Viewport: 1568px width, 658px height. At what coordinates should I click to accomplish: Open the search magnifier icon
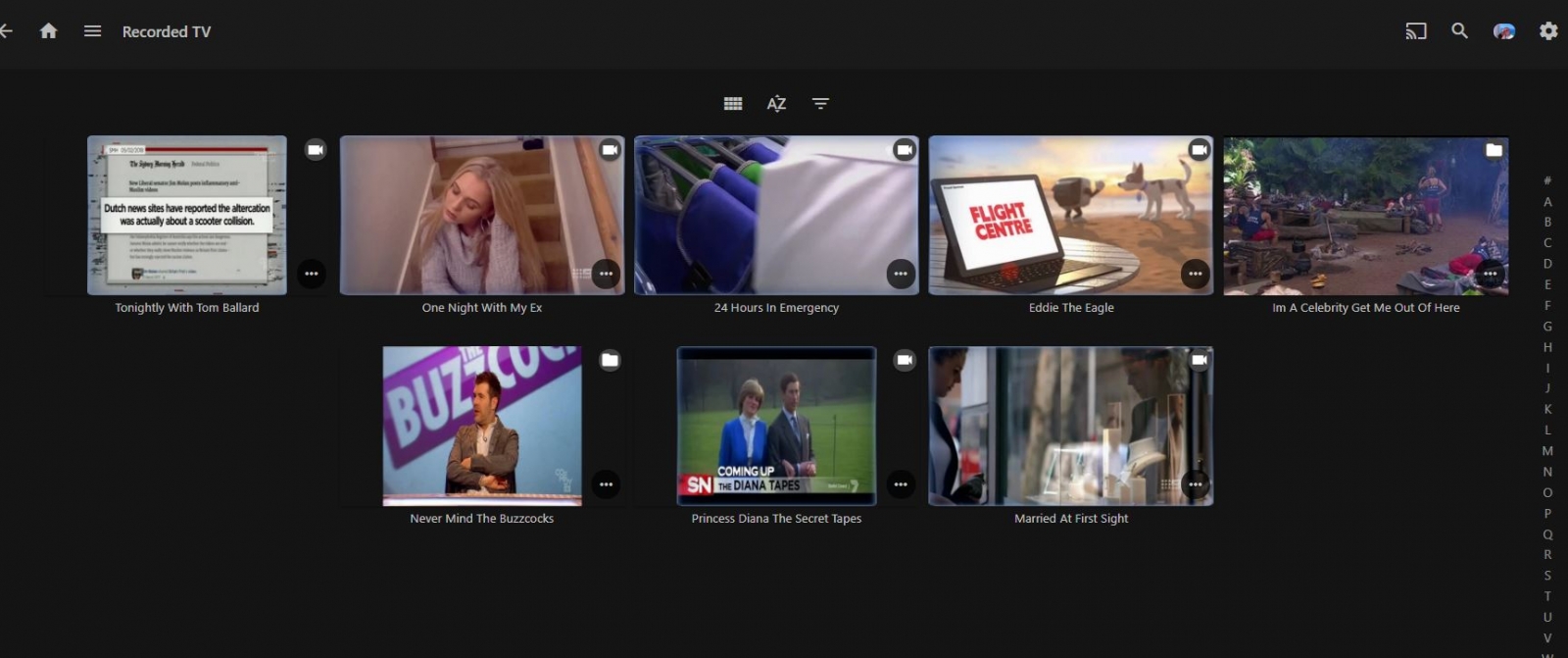pos(1460,31)
